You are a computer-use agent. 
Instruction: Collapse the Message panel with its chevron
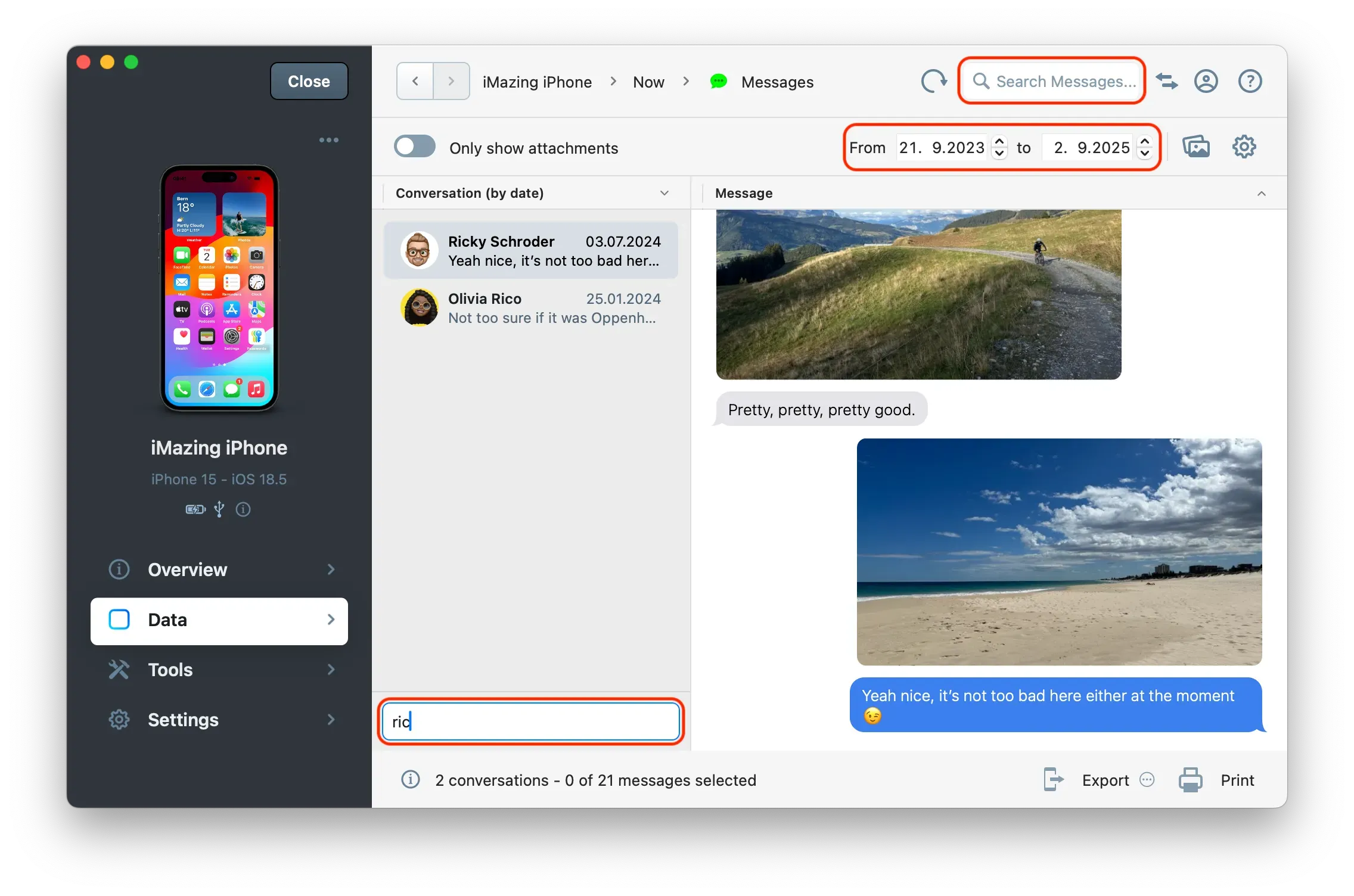pyautogui.click(x=1262, y=193)
